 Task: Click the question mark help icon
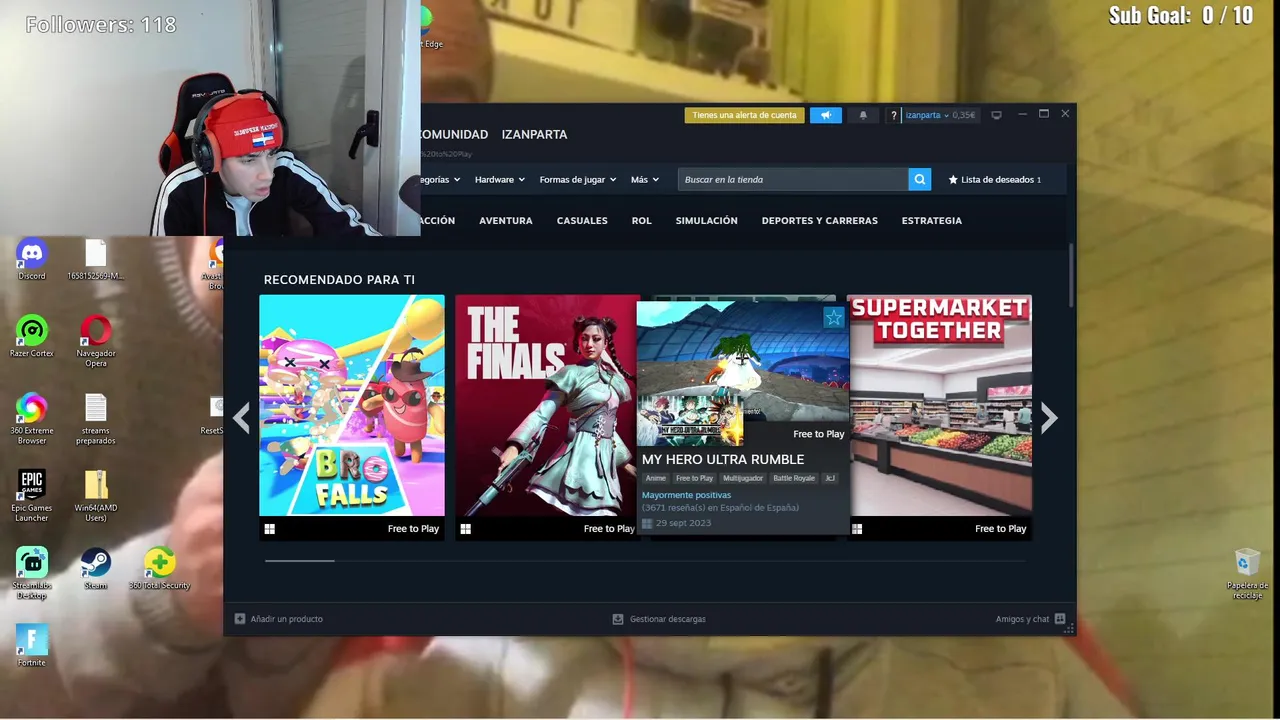point(894,115)
